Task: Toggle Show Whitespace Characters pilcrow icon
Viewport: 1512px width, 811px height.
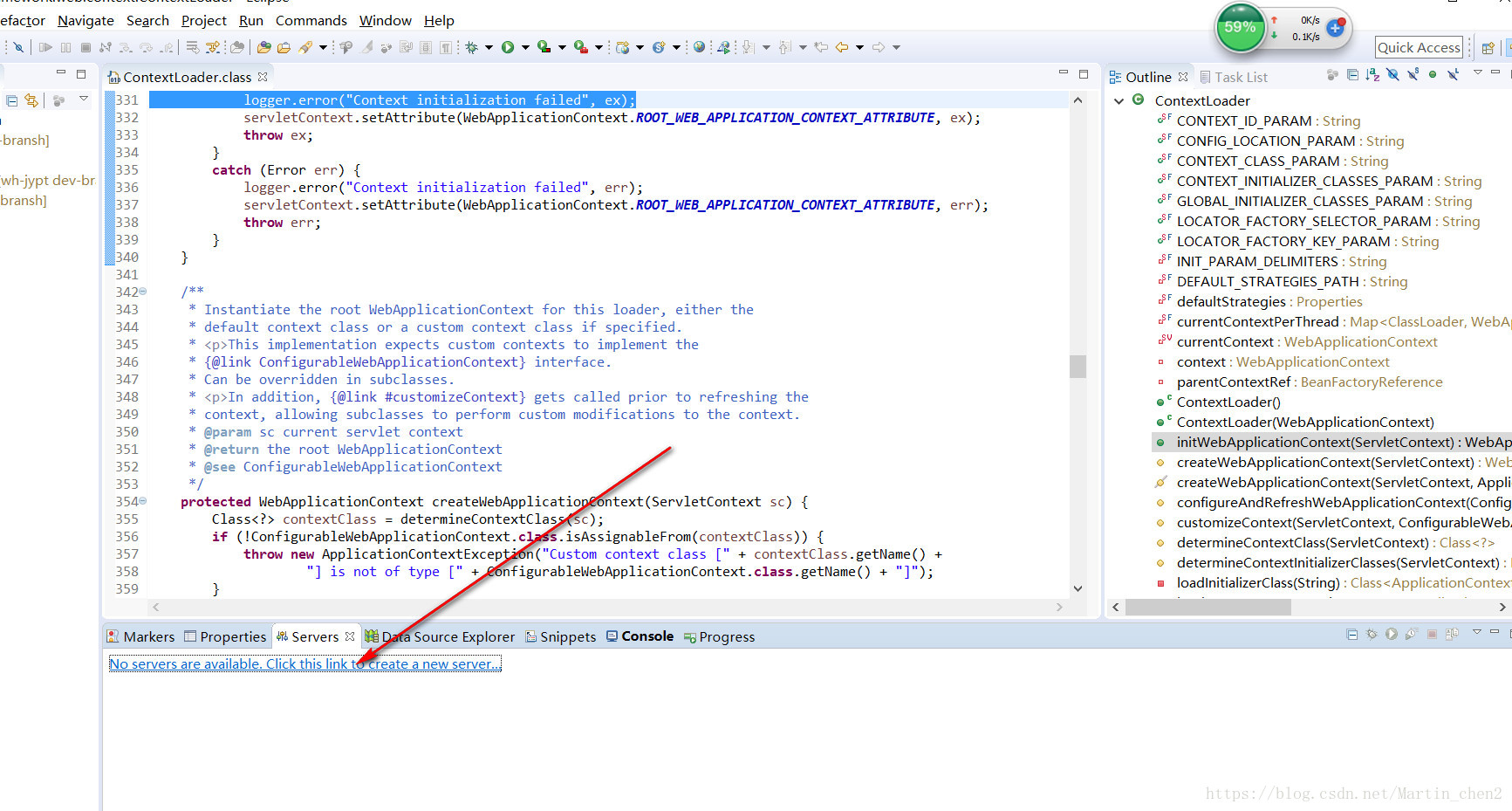Action: click(x=446, y=47)
